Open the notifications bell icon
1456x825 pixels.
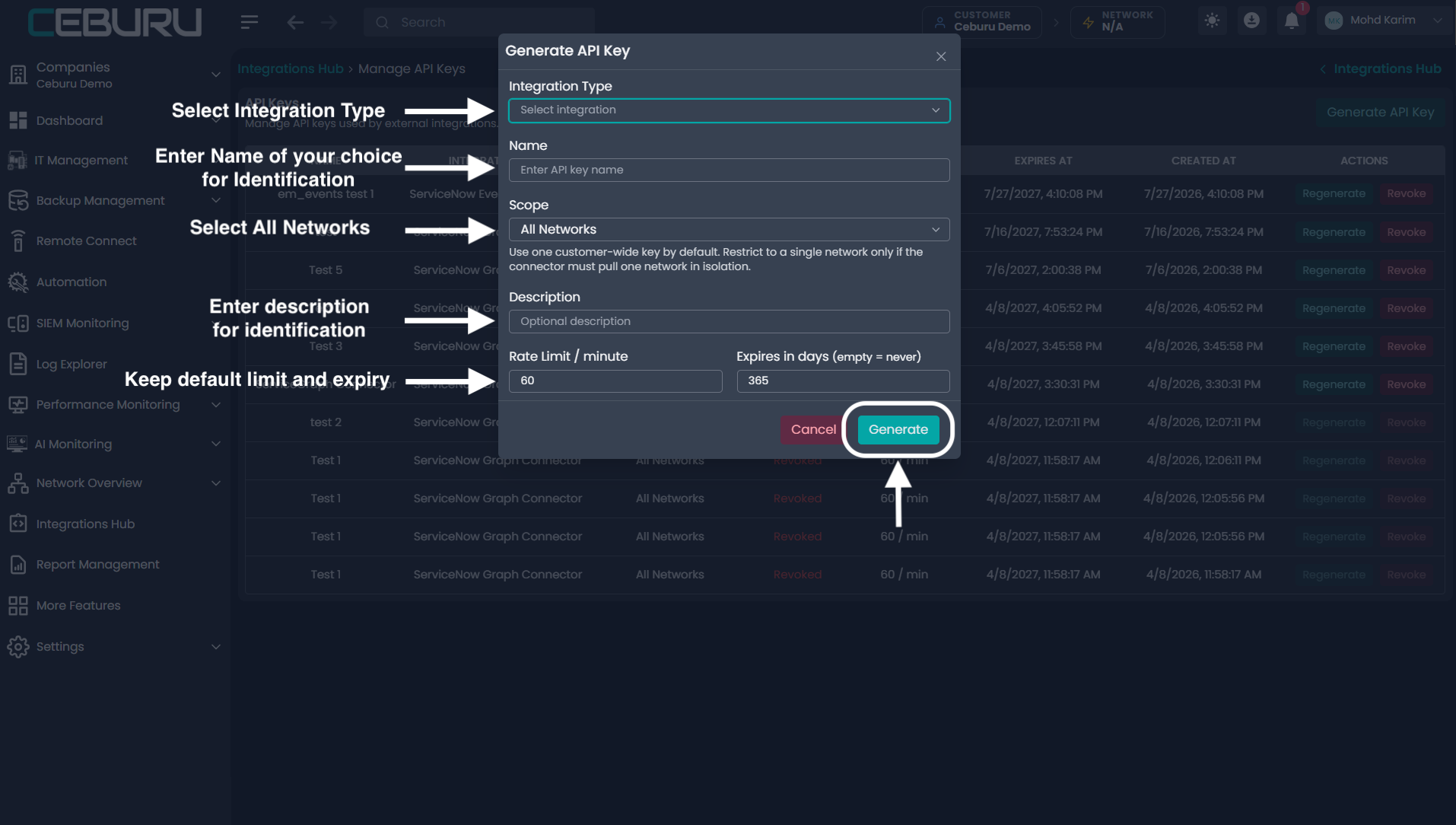[x=1292, y=21]
